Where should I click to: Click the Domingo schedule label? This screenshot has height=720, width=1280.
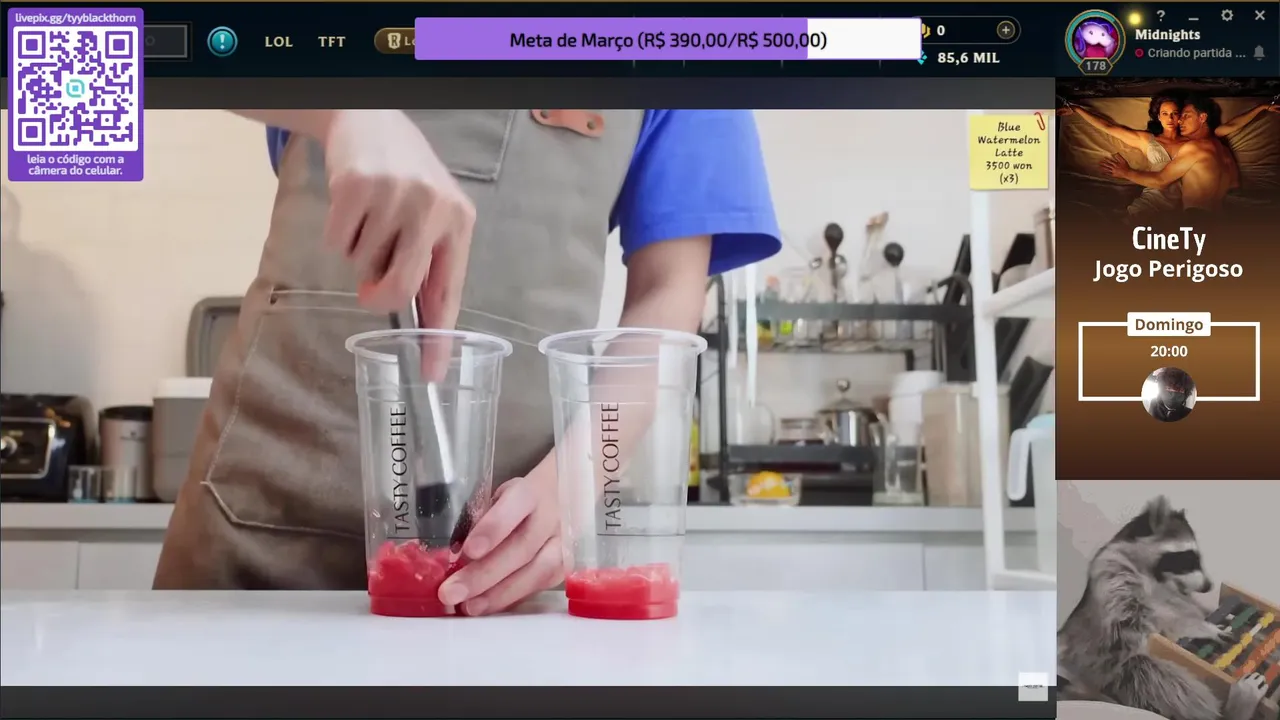(1168, 325)
